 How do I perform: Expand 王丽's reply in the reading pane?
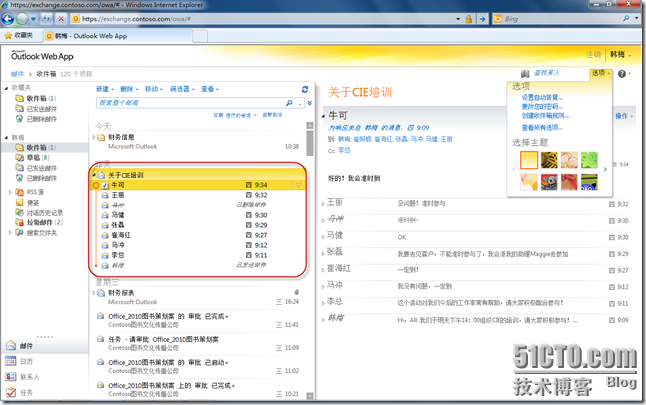323,204
